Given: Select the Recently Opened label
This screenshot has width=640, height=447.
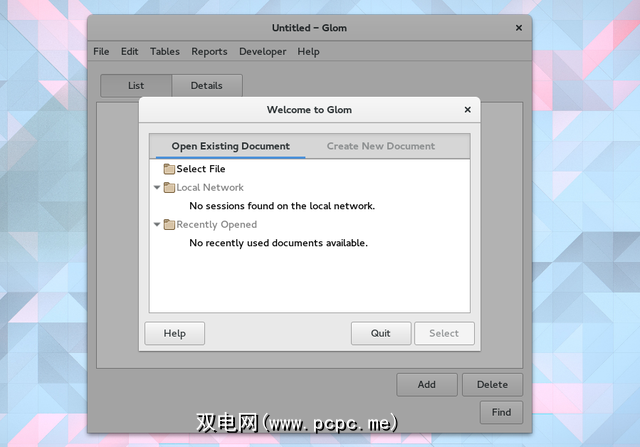Looking at the screenshot, I should click(217, 225).
